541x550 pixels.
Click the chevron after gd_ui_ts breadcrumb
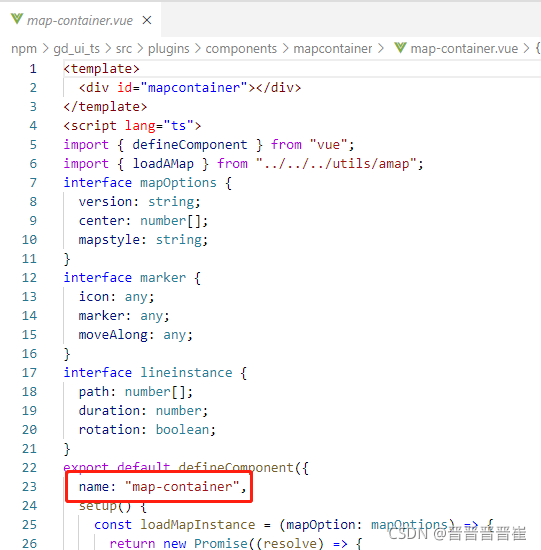108,48
